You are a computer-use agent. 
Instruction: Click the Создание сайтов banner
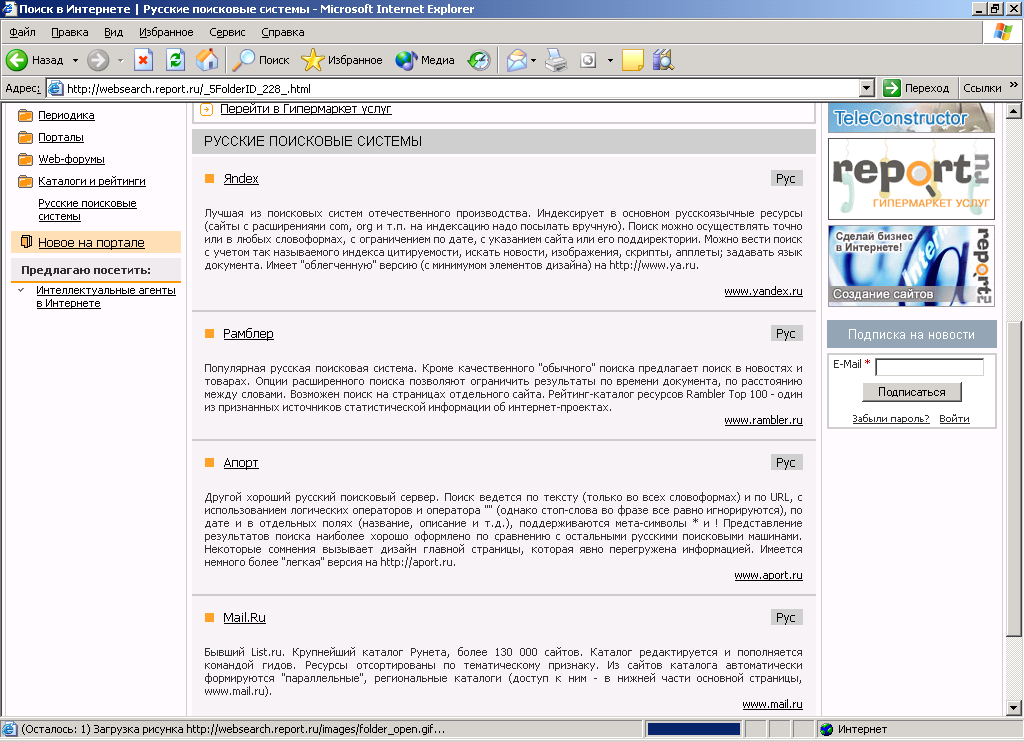click(x=911, y=266)
